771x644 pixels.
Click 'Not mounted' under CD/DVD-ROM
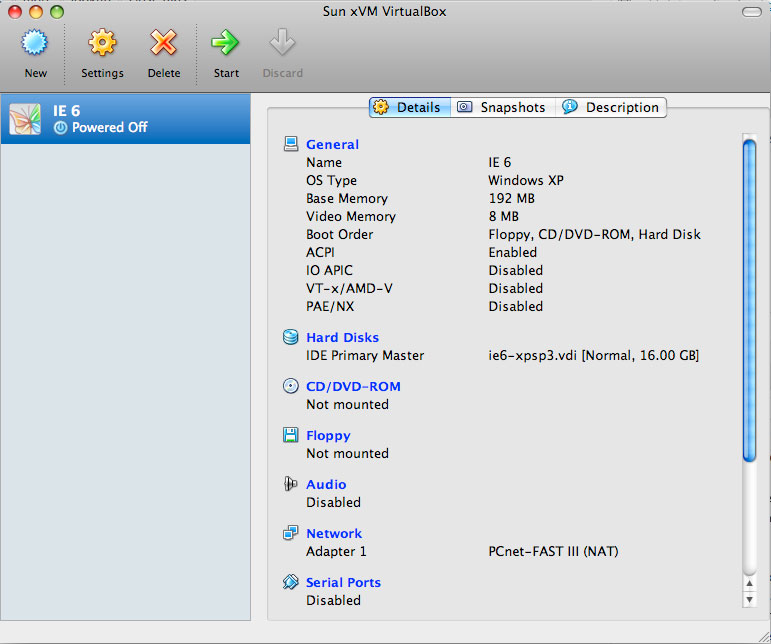[347, 405]
